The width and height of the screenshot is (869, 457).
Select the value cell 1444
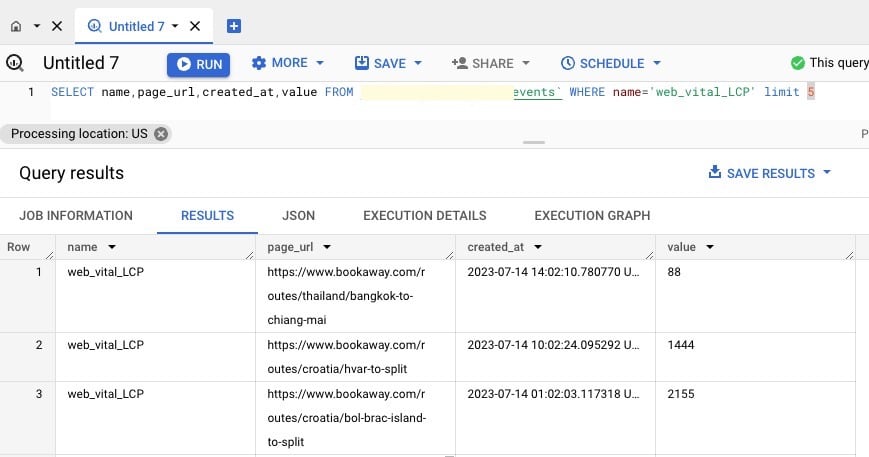[x=755, y=357]
